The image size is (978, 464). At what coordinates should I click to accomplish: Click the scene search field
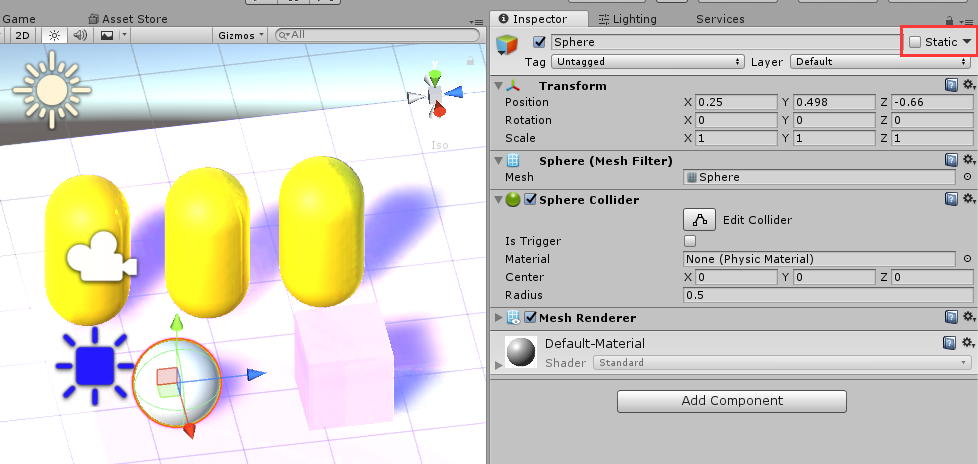pyautogui.click(x=377, y=35)
